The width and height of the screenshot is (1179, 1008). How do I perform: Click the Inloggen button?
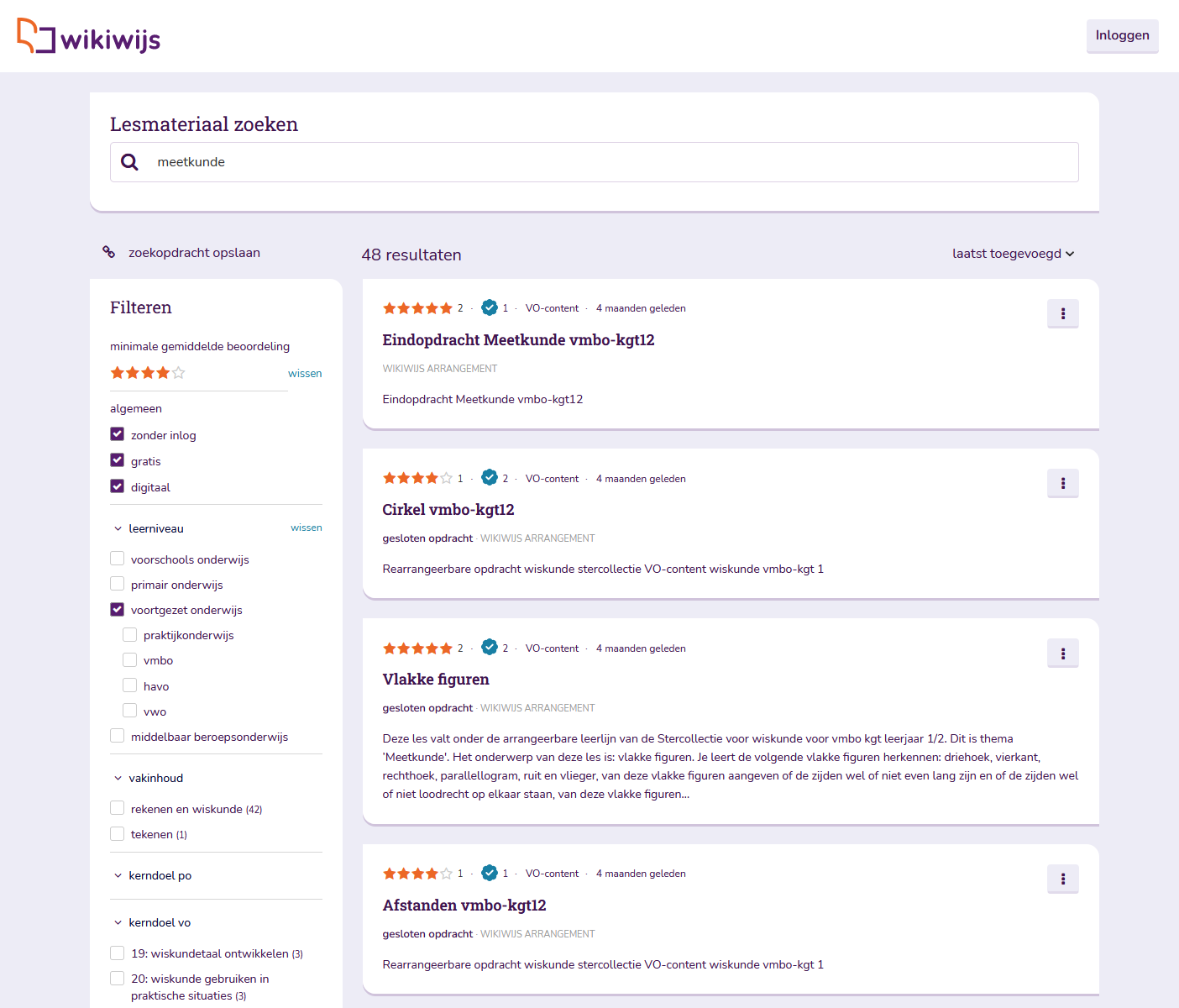click(1122, 35)
